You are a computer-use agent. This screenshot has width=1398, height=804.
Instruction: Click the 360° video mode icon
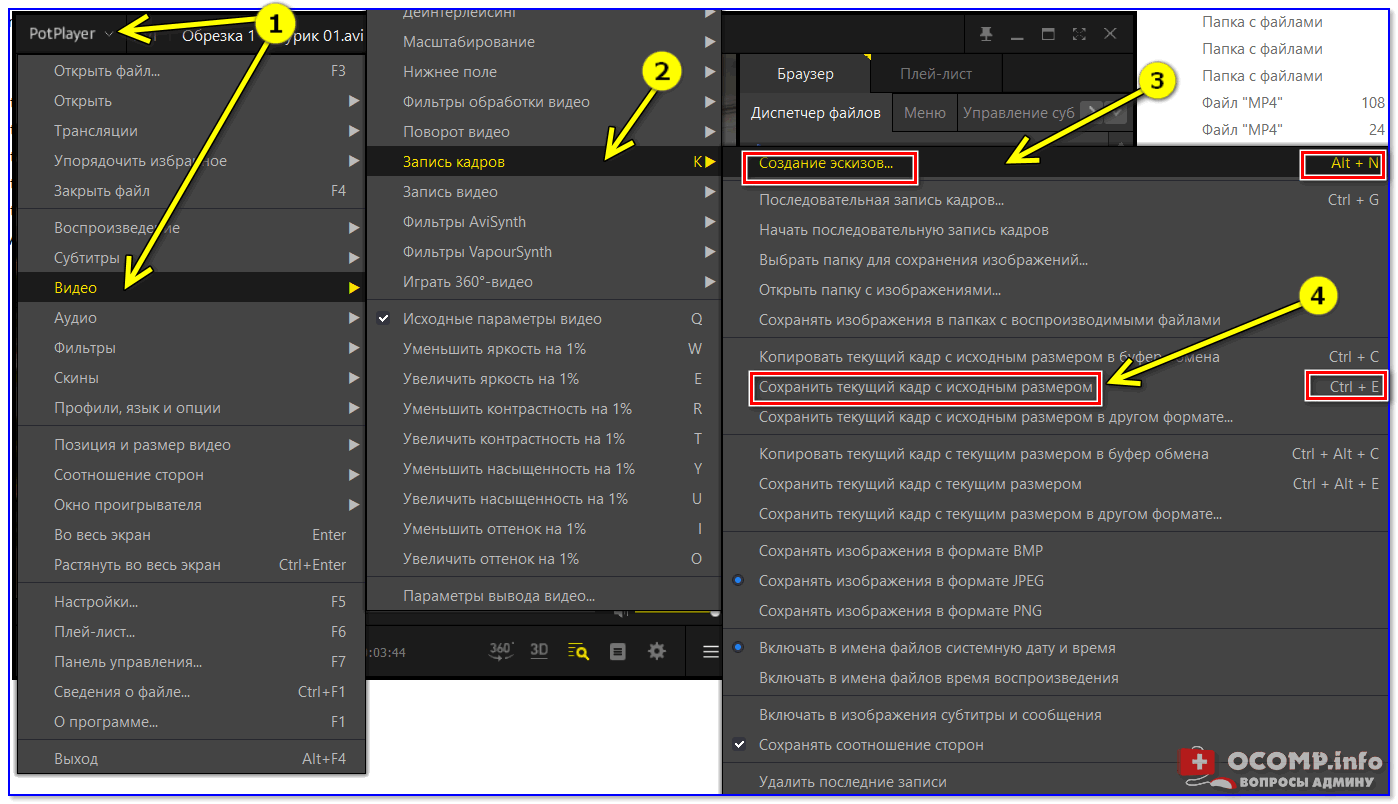[501, 651]
